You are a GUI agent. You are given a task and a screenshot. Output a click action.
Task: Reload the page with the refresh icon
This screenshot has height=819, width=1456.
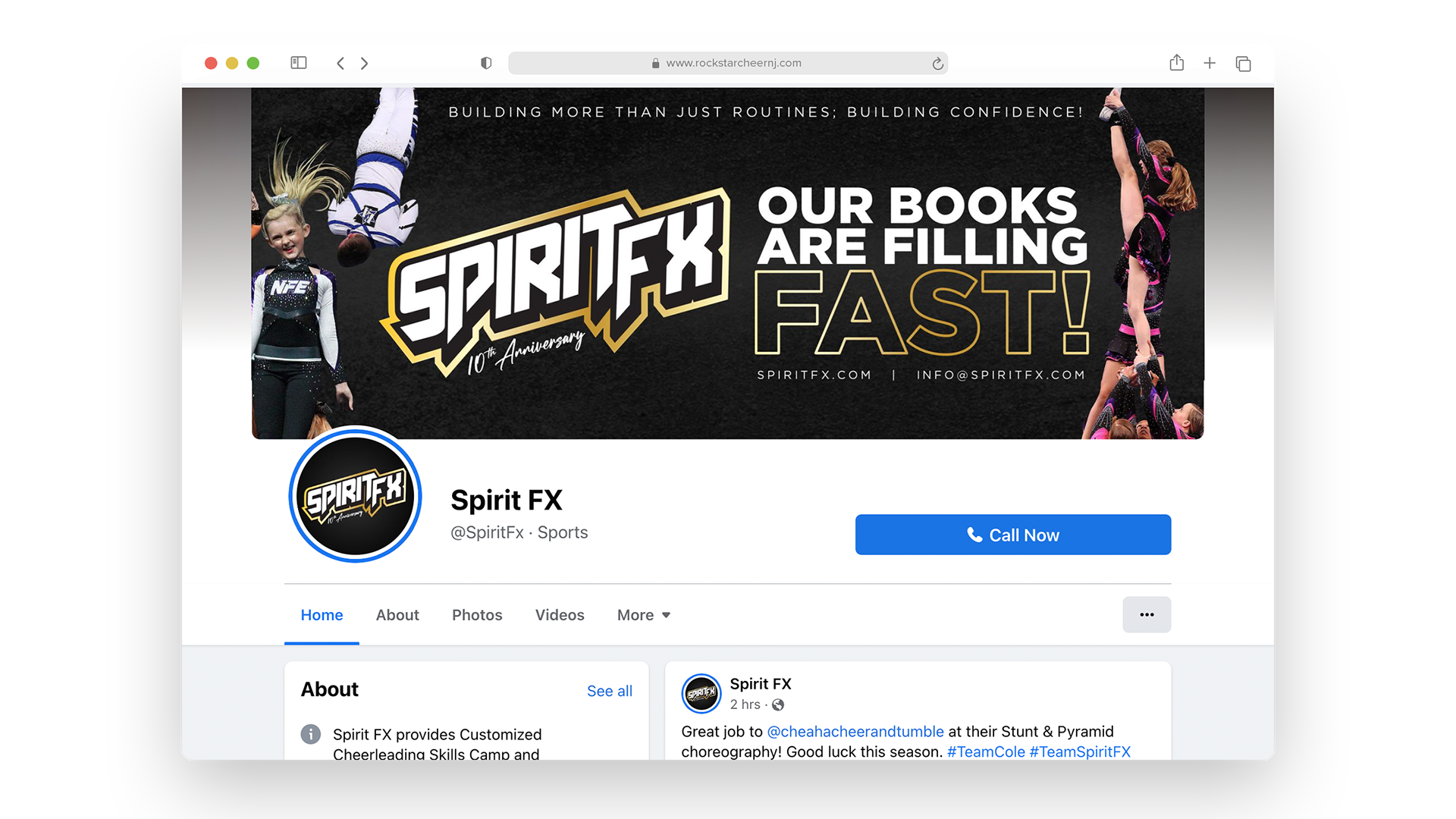938,63
